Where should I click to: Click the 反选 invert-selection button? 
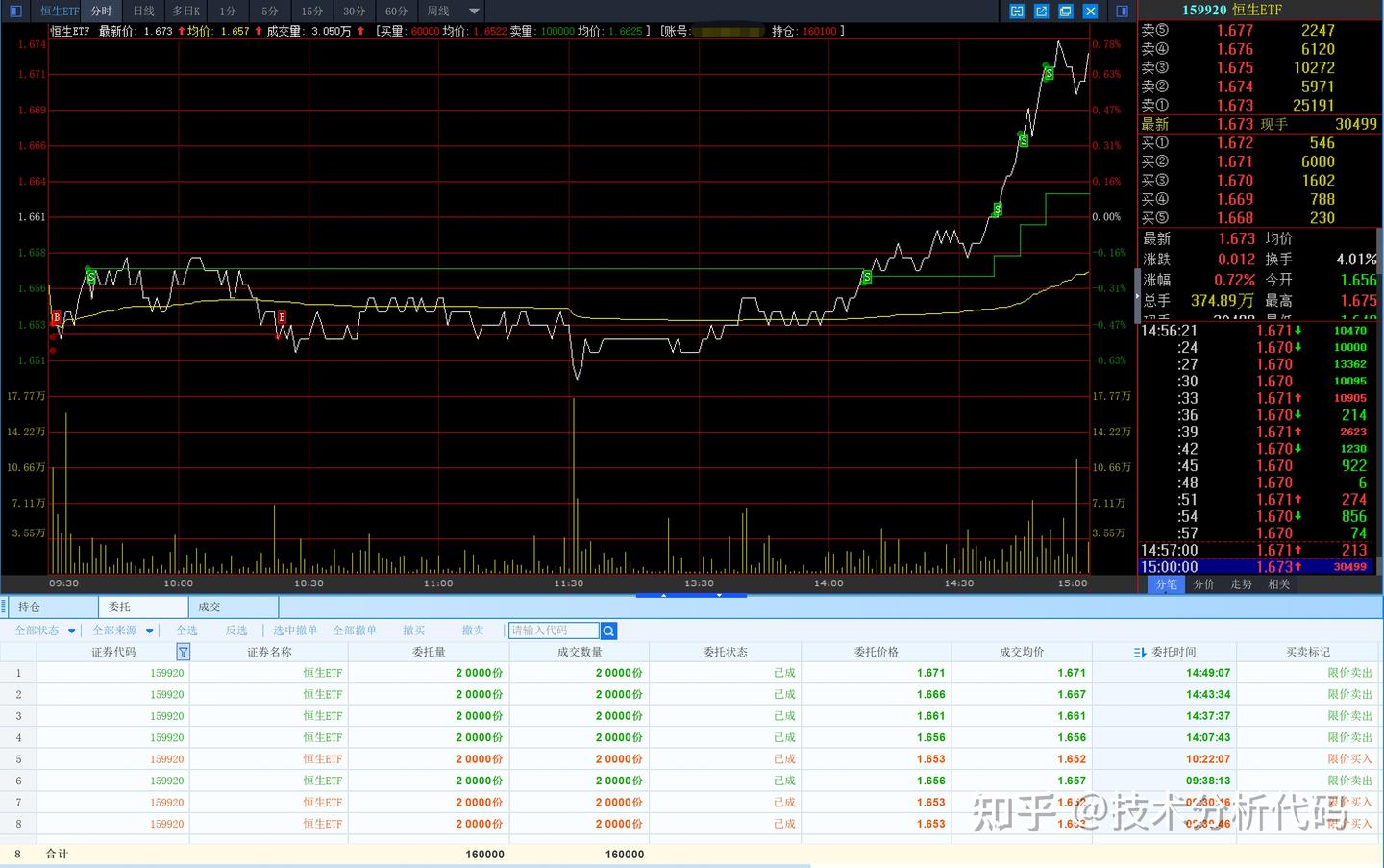[236, 631]
